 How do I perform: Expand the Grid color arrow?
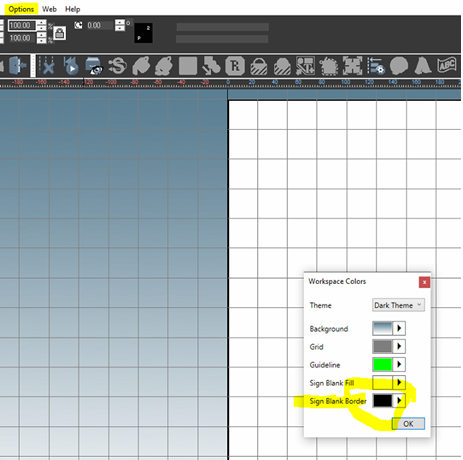click(x=399, y=346)
